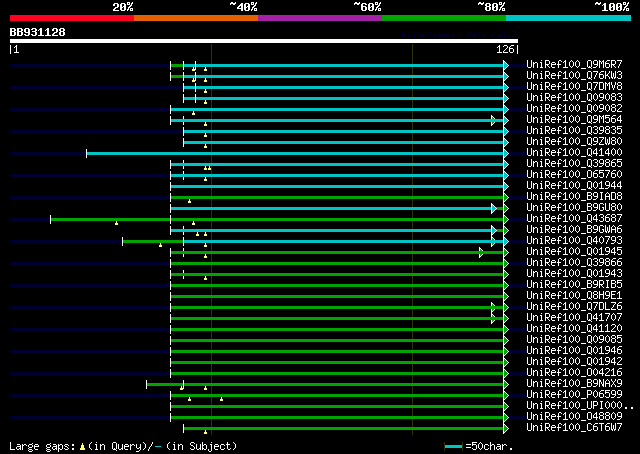Click the 'Large gaps' legend text
Image resolution: width=640 pixels, height=454 pixels.
42,446
